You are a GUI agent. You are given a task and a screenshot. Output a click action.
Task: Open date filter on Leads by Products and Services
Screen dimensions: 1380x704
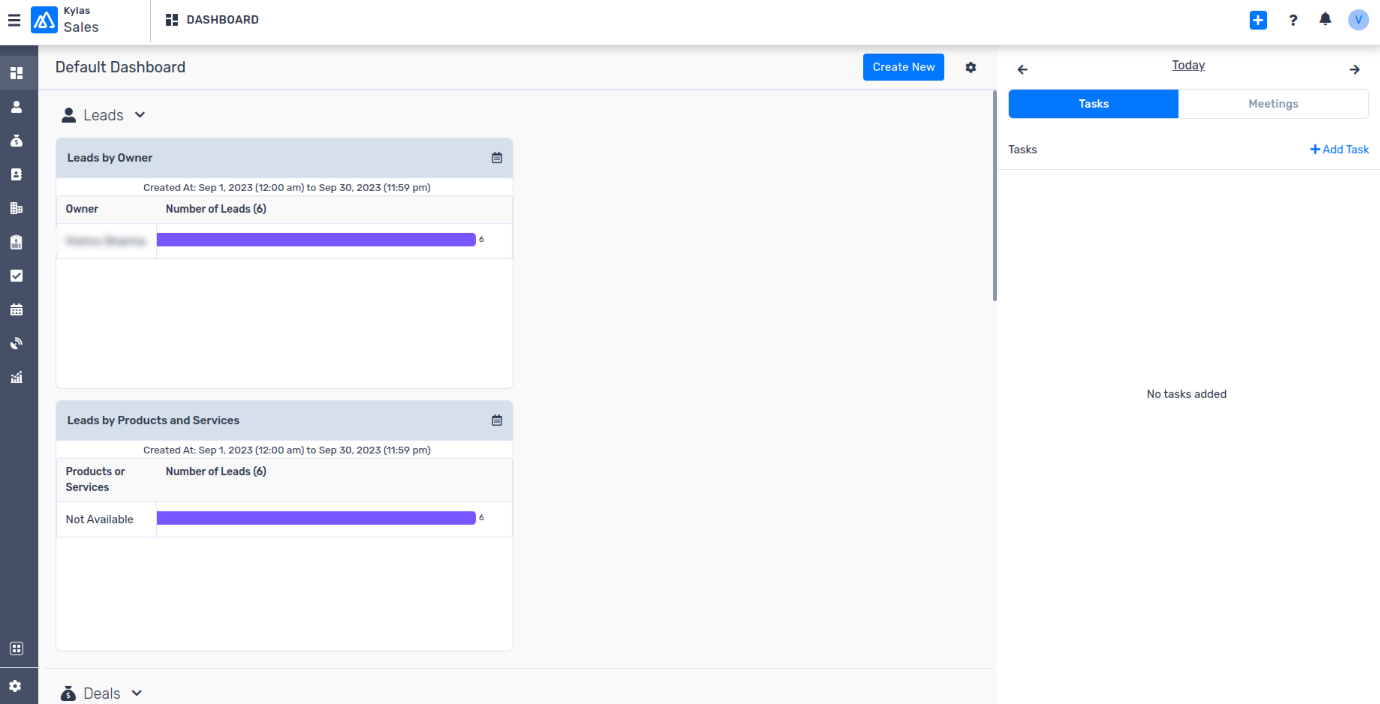pos(497,421)
